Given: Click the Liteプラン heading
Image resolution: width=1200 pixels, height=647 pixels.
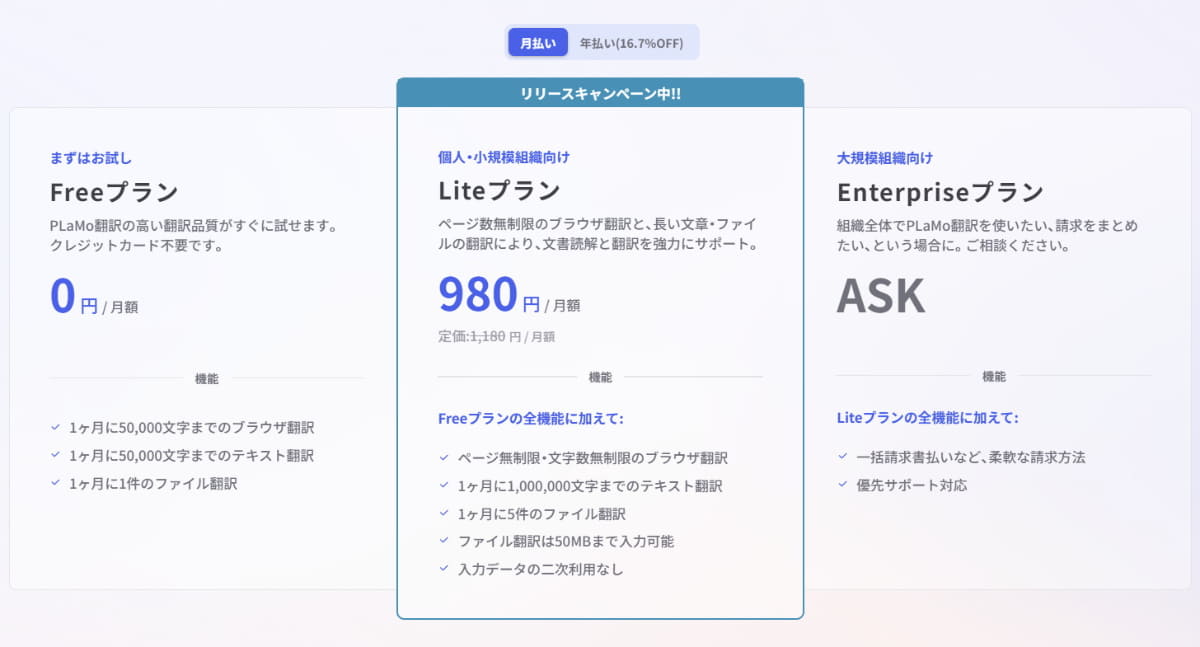Looking at the screenshot, I should (x=499, y=190).
